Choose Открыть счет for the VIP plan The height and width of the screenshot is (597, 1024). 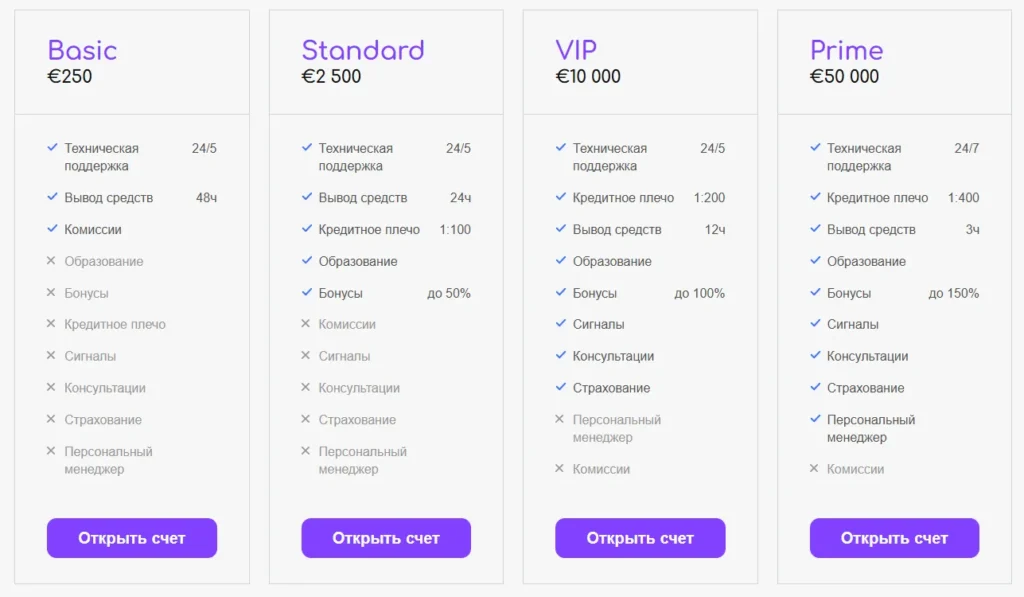coord(640,538)
